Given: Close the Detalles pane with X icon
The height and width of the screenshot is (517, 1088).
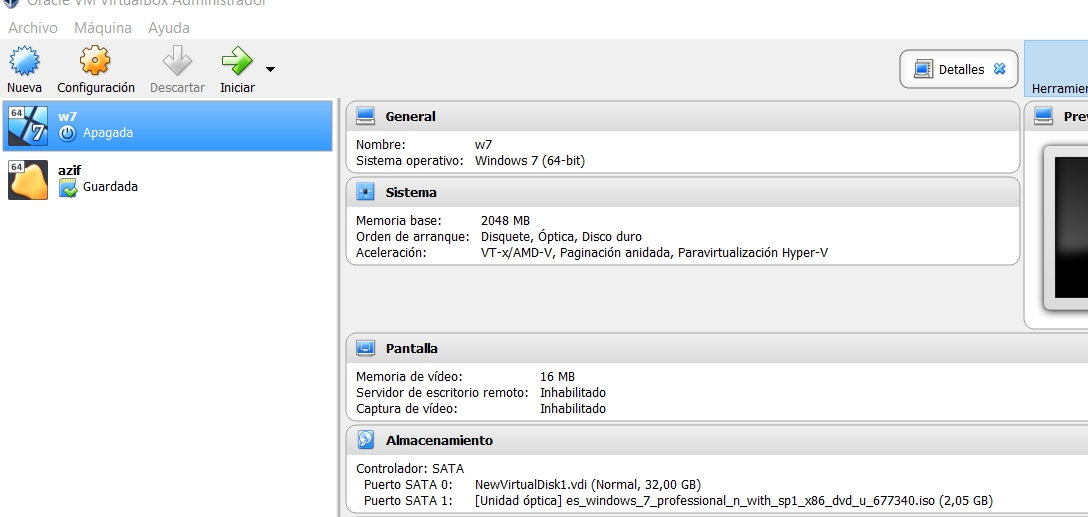Looking at the screenshot, I should pyautogui.click(x=999, y=69).
